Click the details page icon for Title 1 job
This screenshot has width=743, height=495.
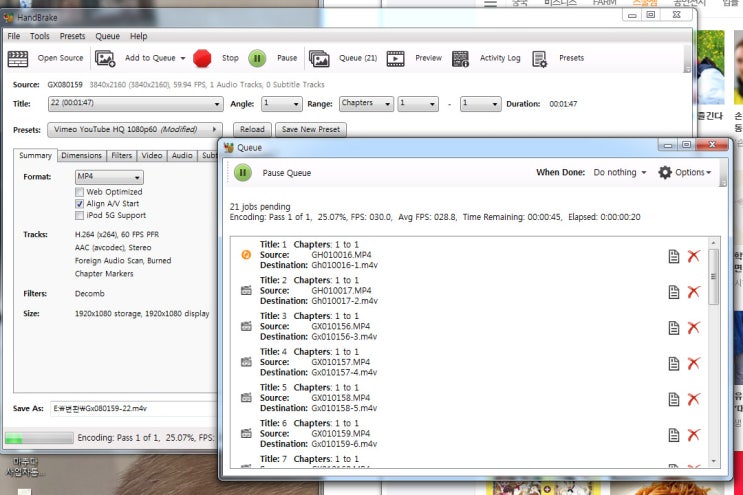tap(673, 256)
